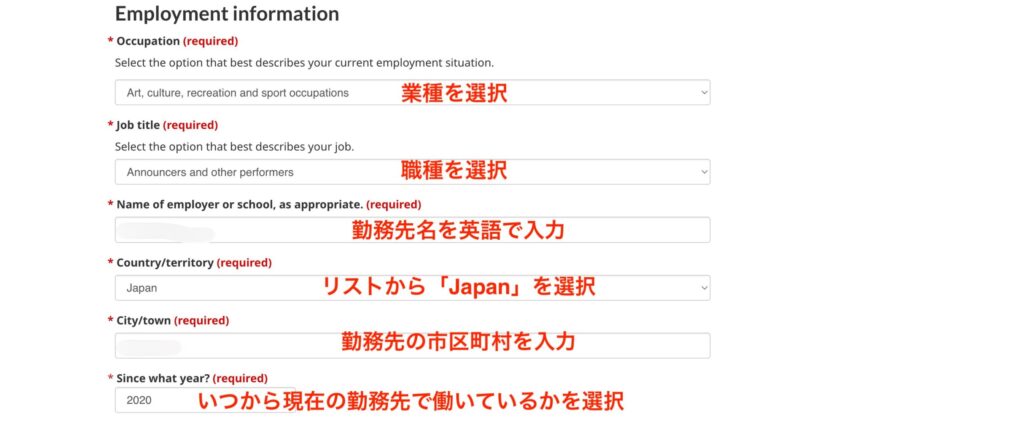The height and width of the screenshot is (423, 1024).
Task: Click the red 業種を選択 annotation
Action: pyautogui.click(x=454, y=93)
